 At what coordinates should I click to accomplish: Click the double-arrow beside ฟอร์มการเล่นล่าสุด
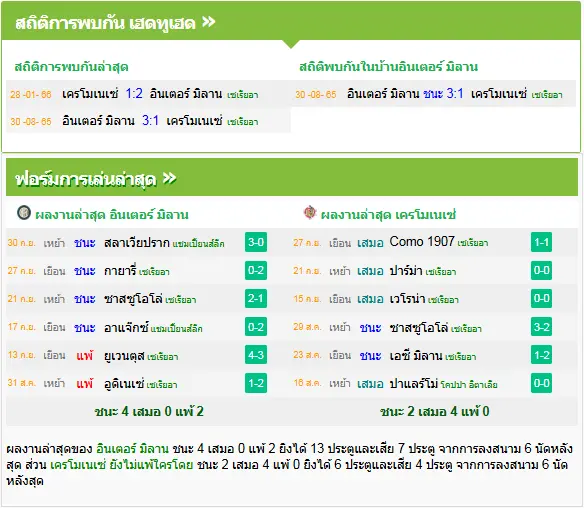[169, 178]
